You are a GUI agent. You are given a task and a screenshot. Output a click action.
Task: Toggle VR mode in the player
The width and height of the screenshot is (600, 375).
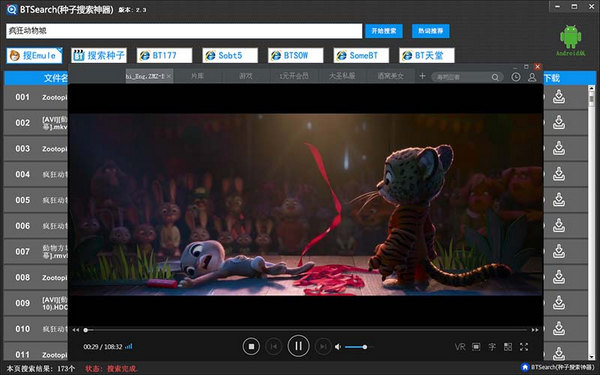tap(460, 347)
